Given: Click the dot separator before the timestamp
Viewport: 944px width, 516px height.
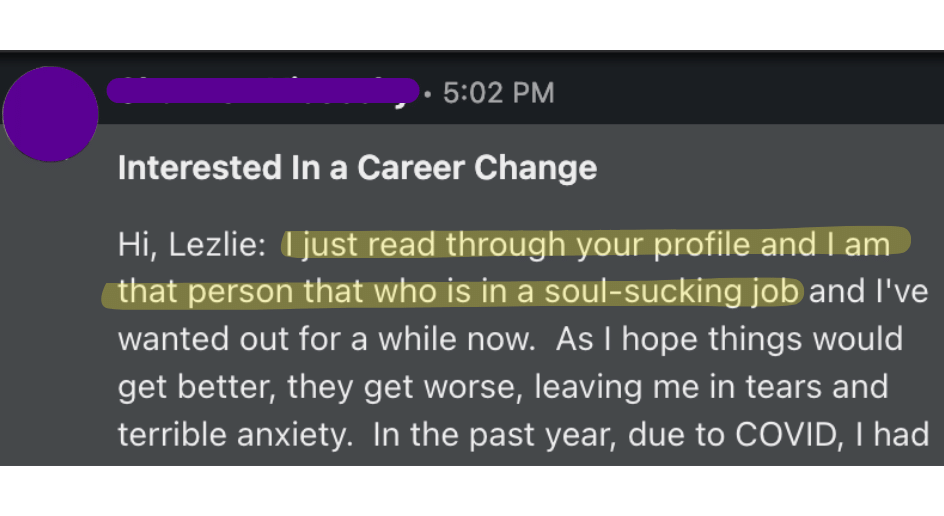Looking at the screenshot, I should pos(429,93).
